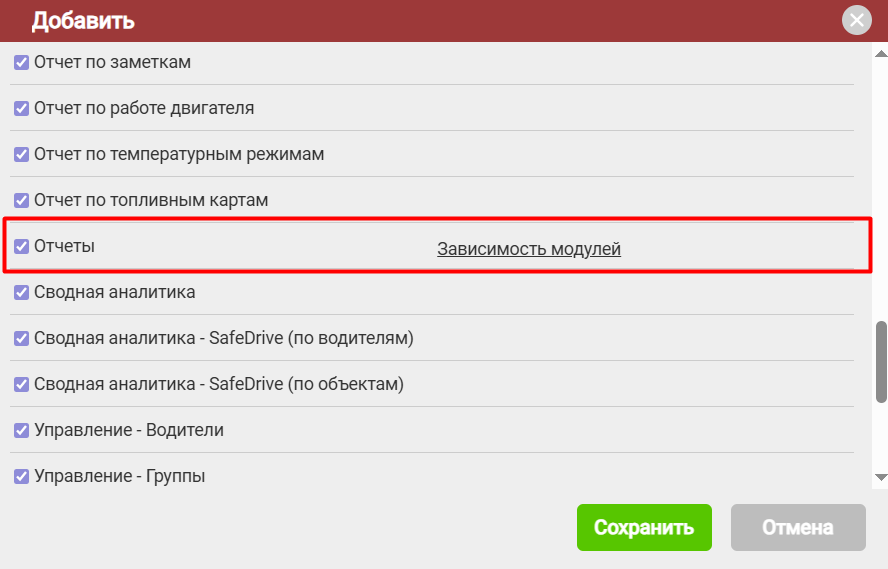
Task: Open the Зависимость модулей link
Action: pyautogui.click(x=528, y=249)
